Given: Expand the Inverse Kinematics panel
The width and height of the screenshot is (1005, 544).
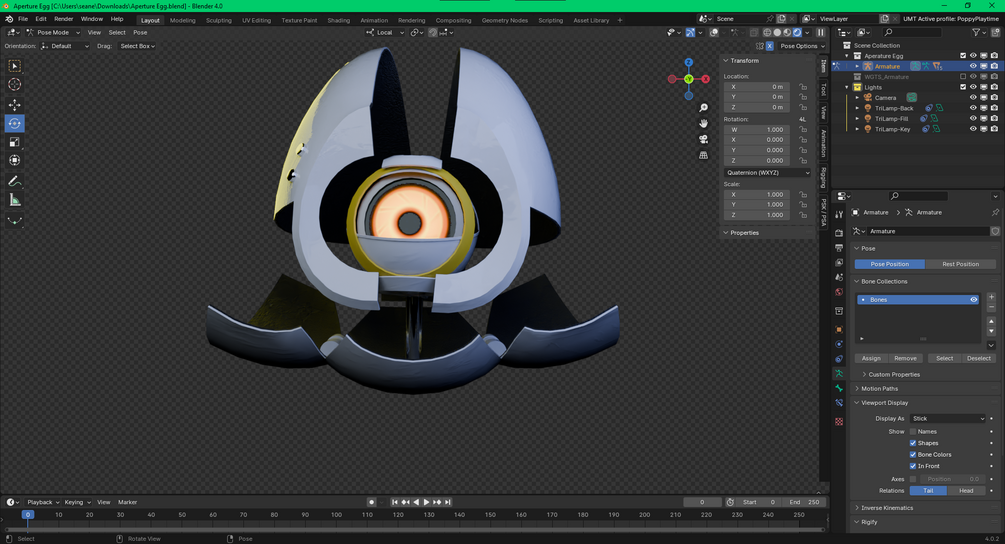Looking at the screenshot, I should click(x=887, y=507).
